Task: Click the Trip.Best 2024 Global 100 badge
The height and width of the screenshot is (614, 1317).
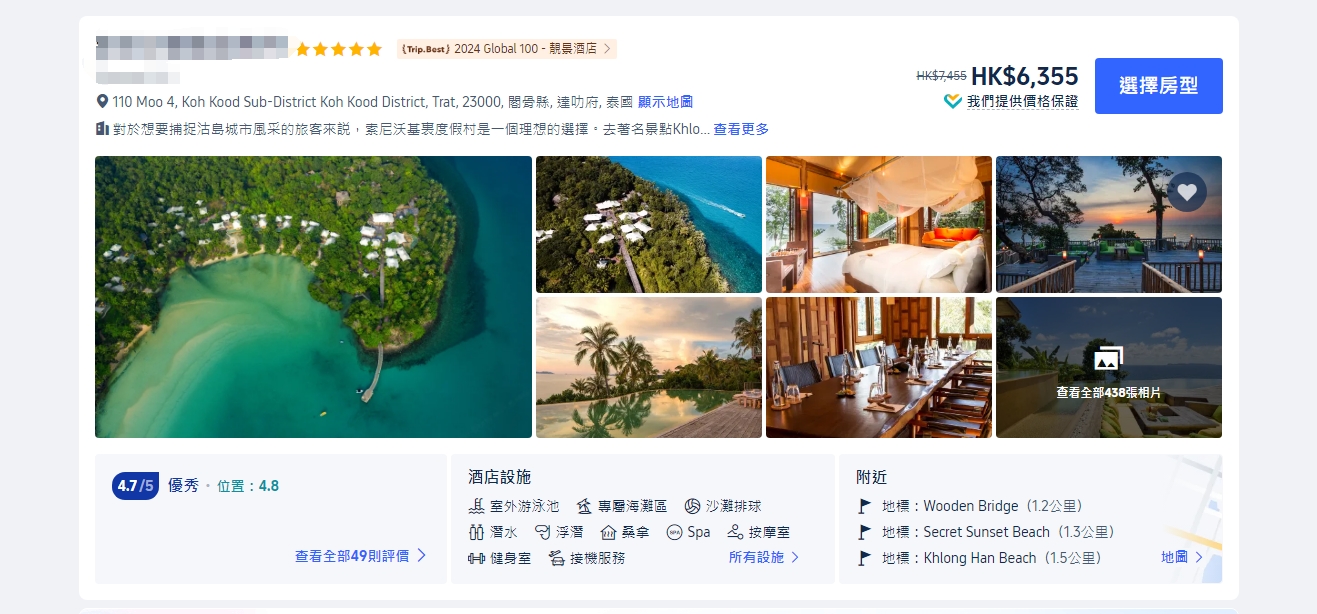Action: (x=506, y=49)
